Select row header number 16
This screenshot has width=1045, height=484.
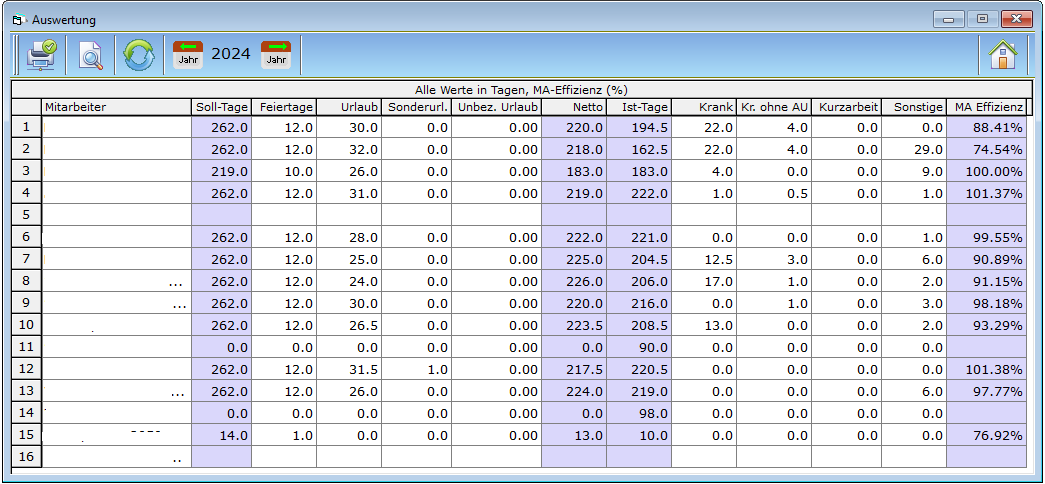click(27, 457)
